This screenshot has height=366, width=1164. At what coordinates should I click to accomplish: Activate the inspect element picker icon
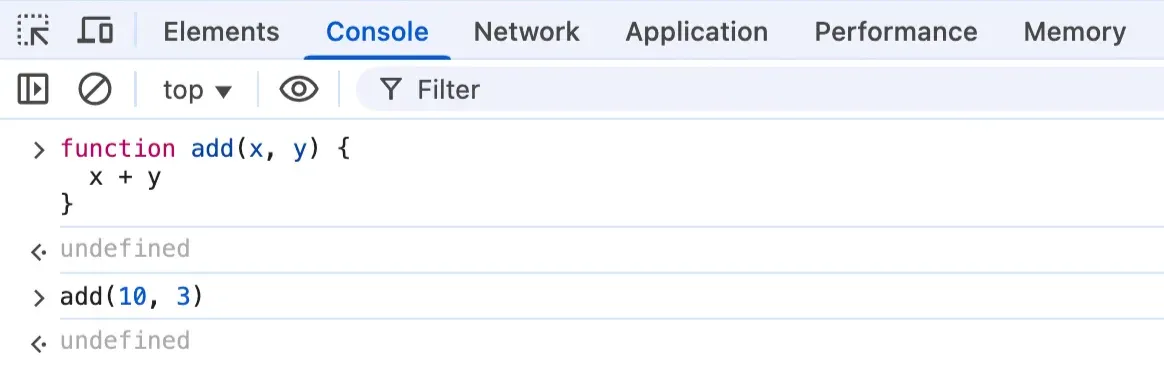[33, 30]
